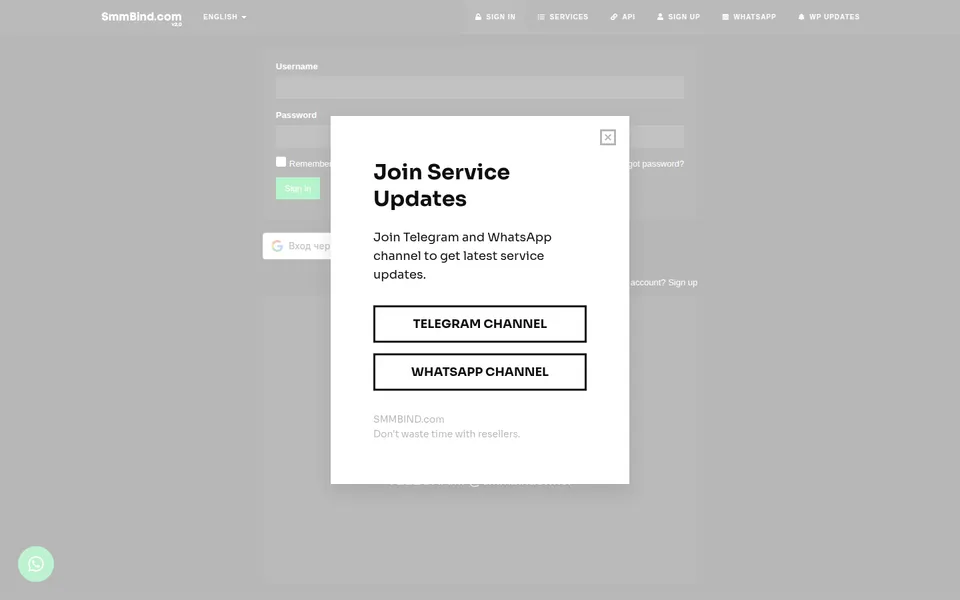Follow the Sign up link below form
The width and height of the screenshot is (960, 600).
(x=682, y=282)
